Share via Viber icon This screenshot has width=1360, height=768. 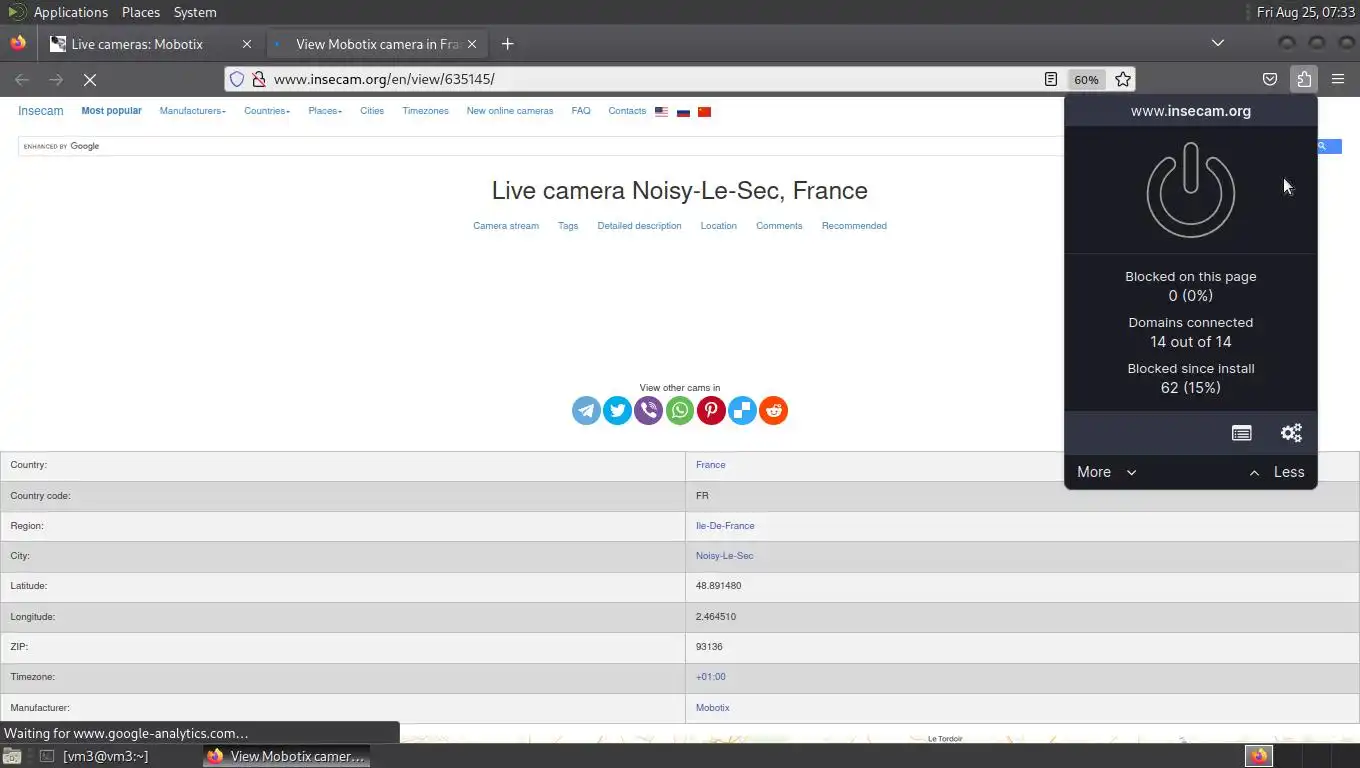click(648, 410)
